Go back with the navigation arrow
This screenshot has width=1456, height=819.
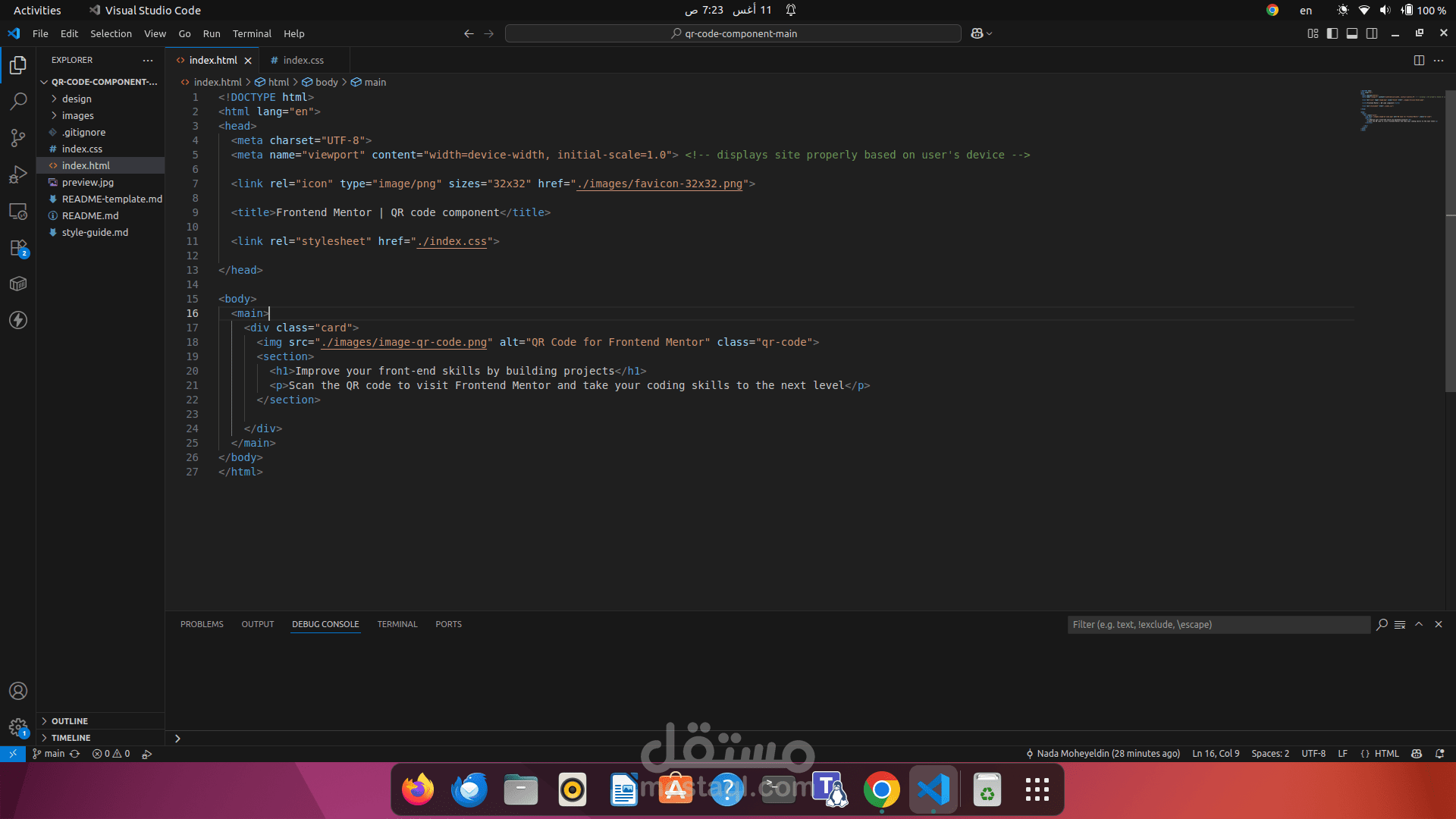click(469, 33)
